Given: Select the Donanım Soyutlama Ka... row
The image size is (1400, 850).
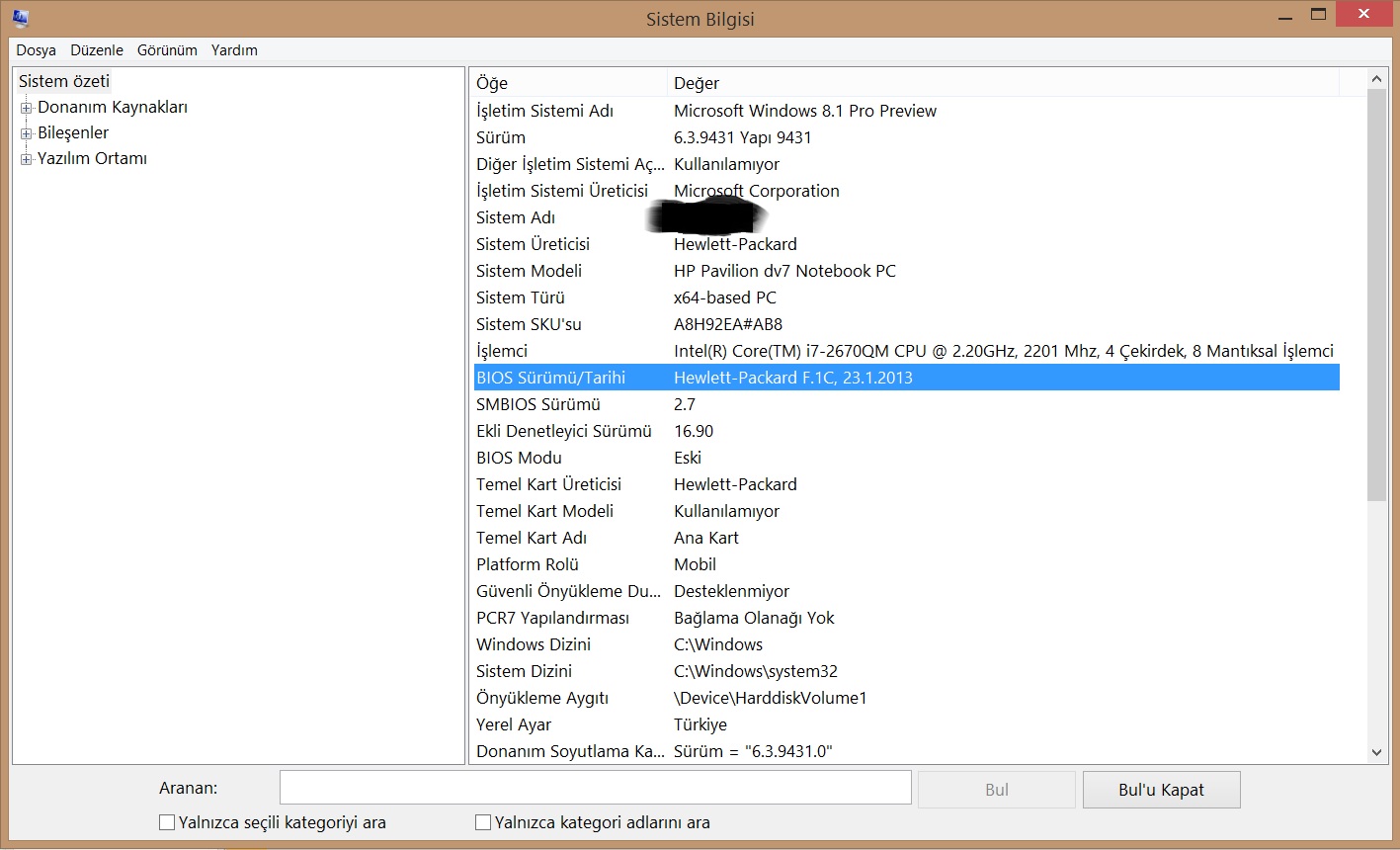Looking at the screenshot, I should point(907,751).
